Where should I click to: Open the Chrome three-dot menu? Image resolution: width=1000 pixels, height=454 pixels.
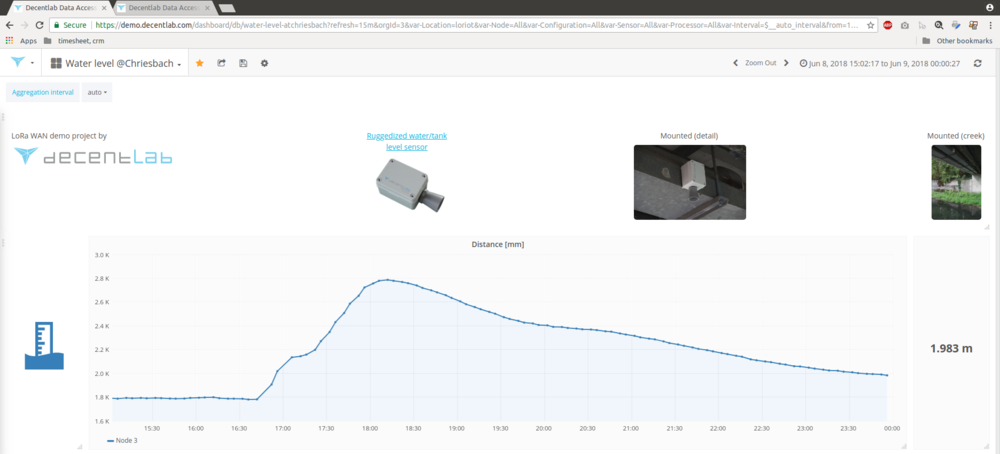point(991,26)
